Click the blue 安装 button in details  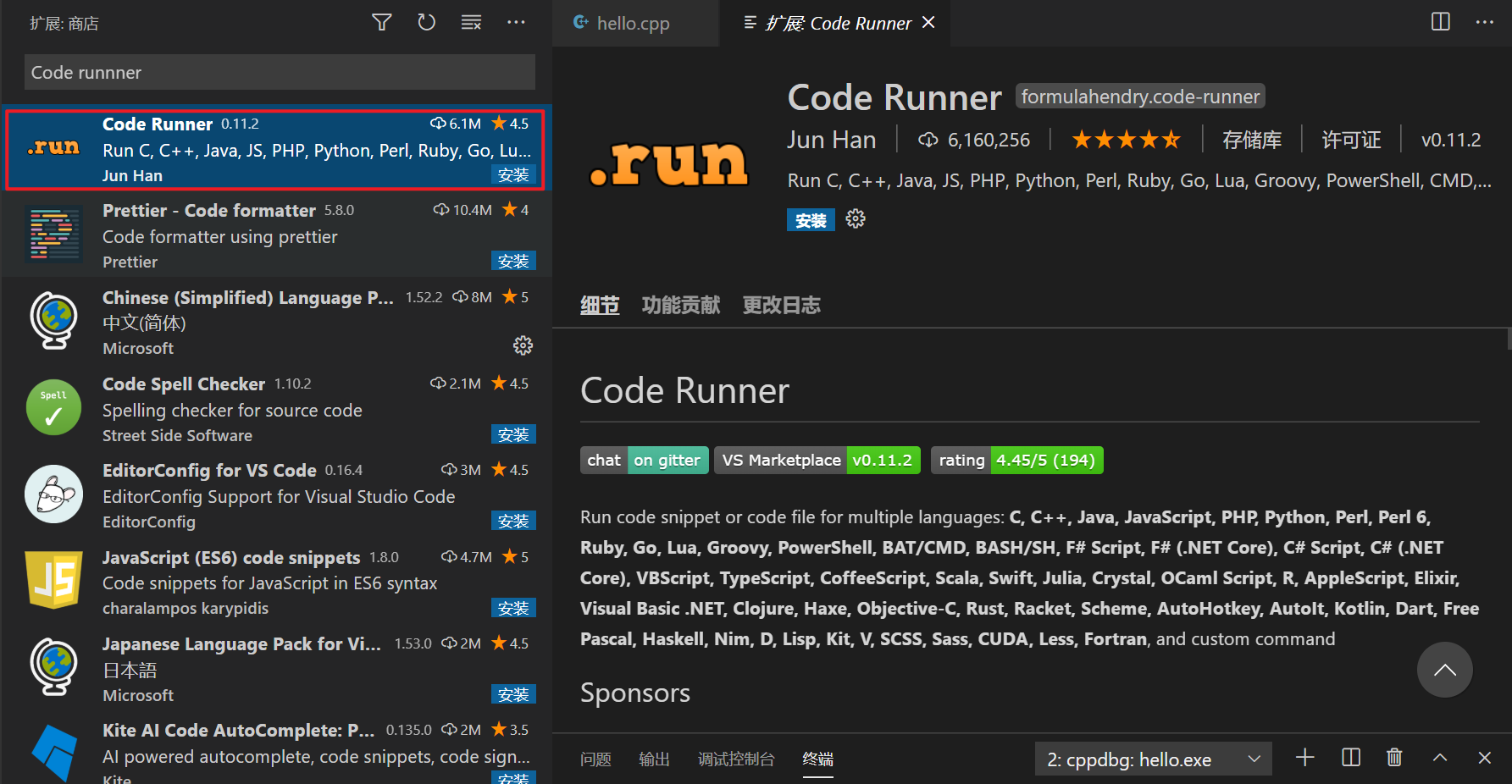(811, 220)
